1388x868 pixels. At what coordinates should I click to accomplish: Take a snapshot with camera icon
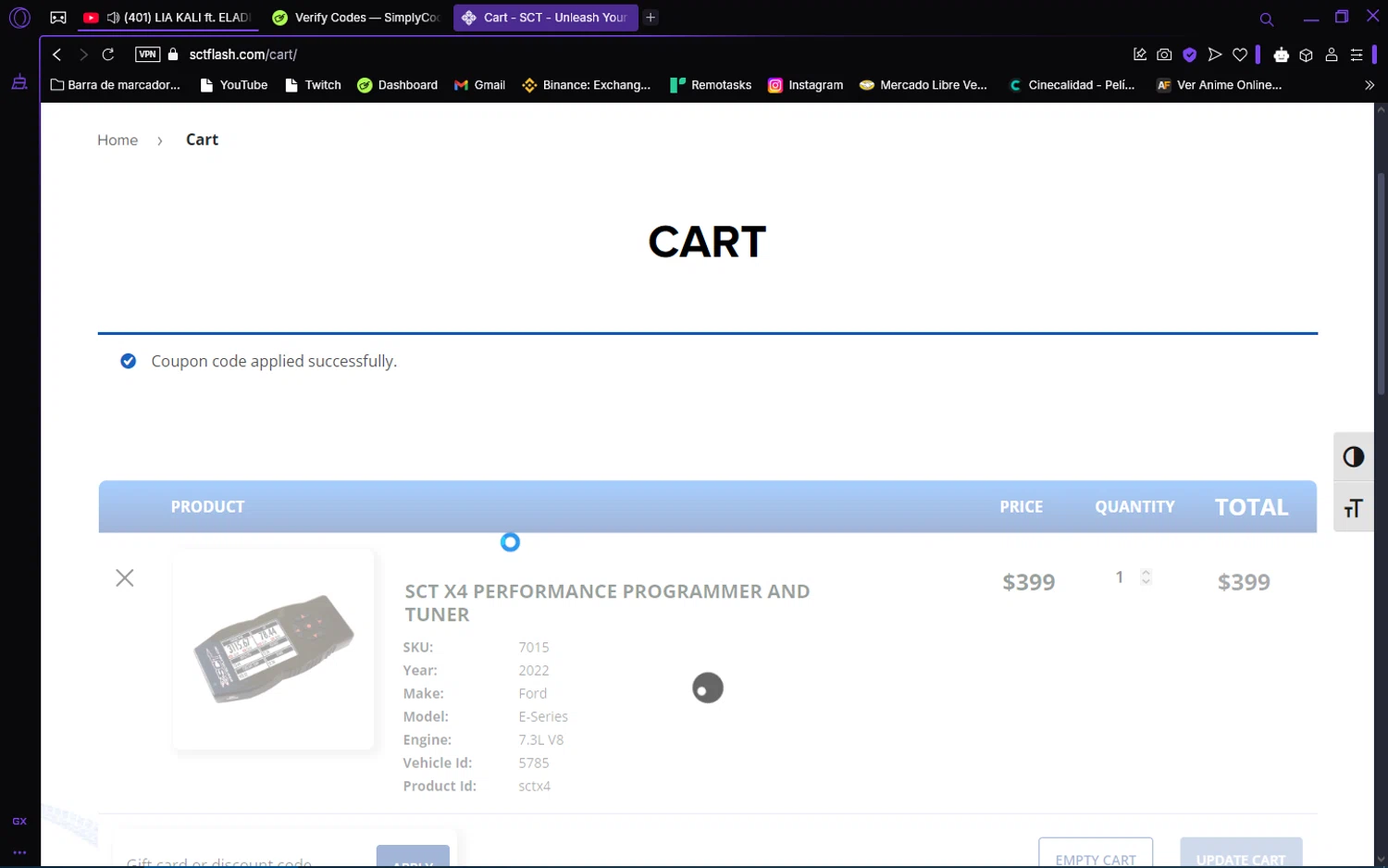click(1164, 55)
